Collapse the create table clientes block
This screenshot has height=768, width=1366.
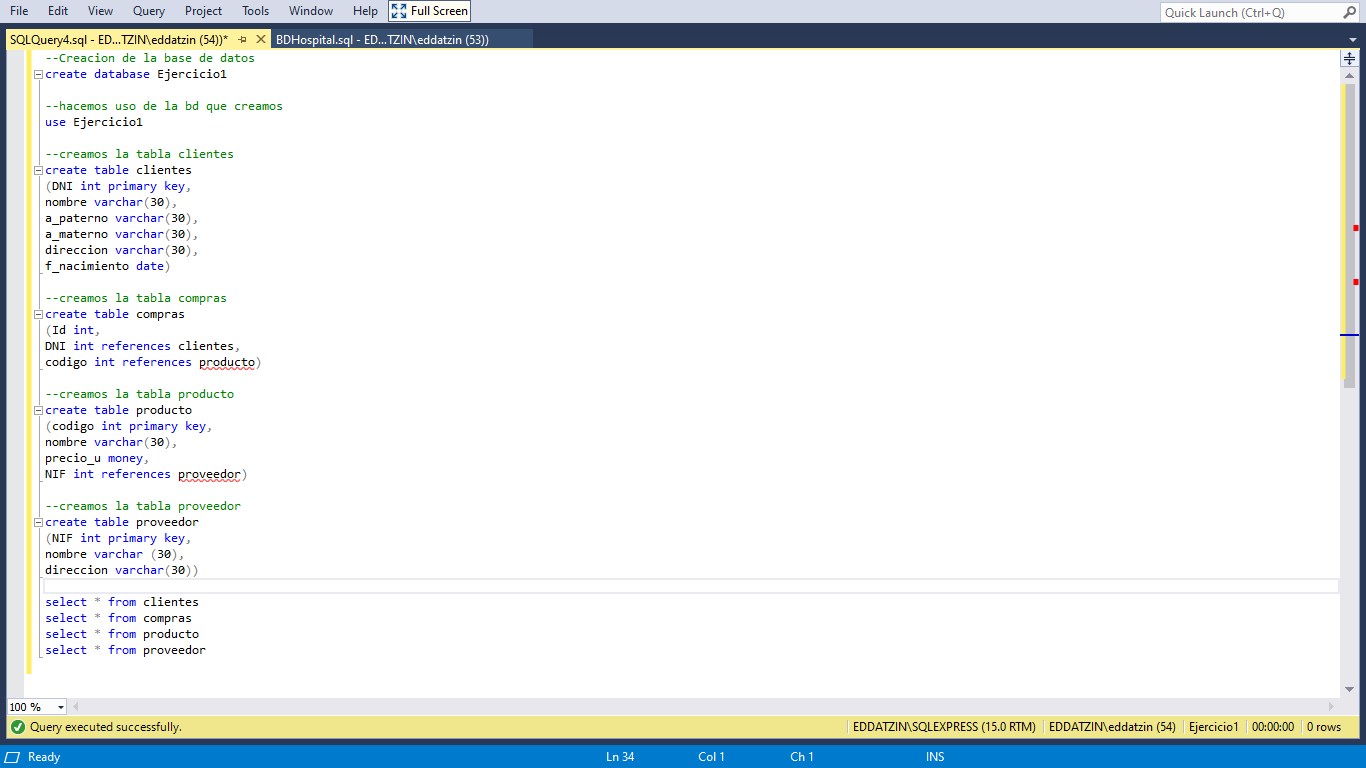pyautogui.click(x=37, y=170)
